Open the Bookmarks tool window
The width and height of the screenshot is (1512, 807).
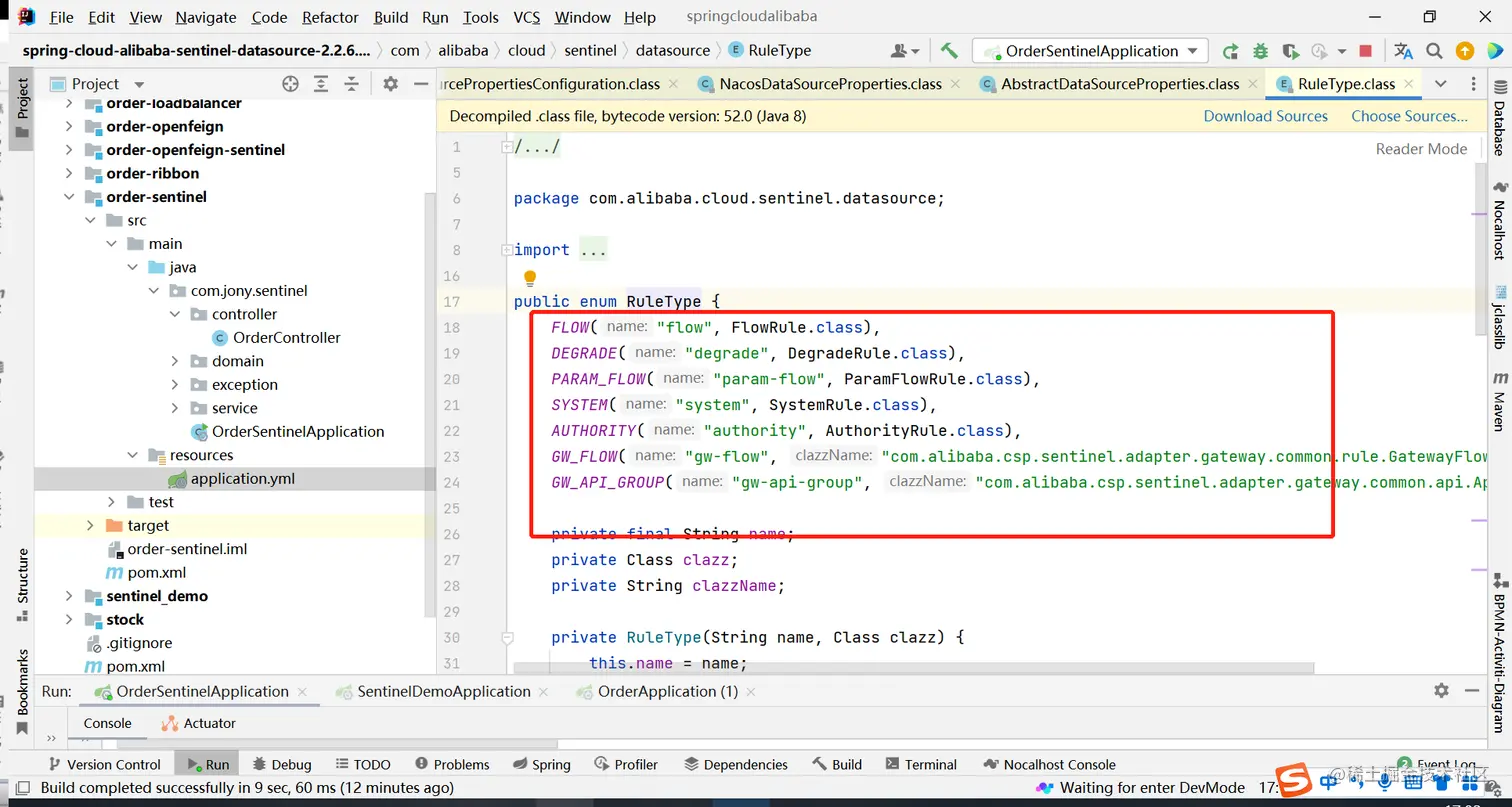22,692
